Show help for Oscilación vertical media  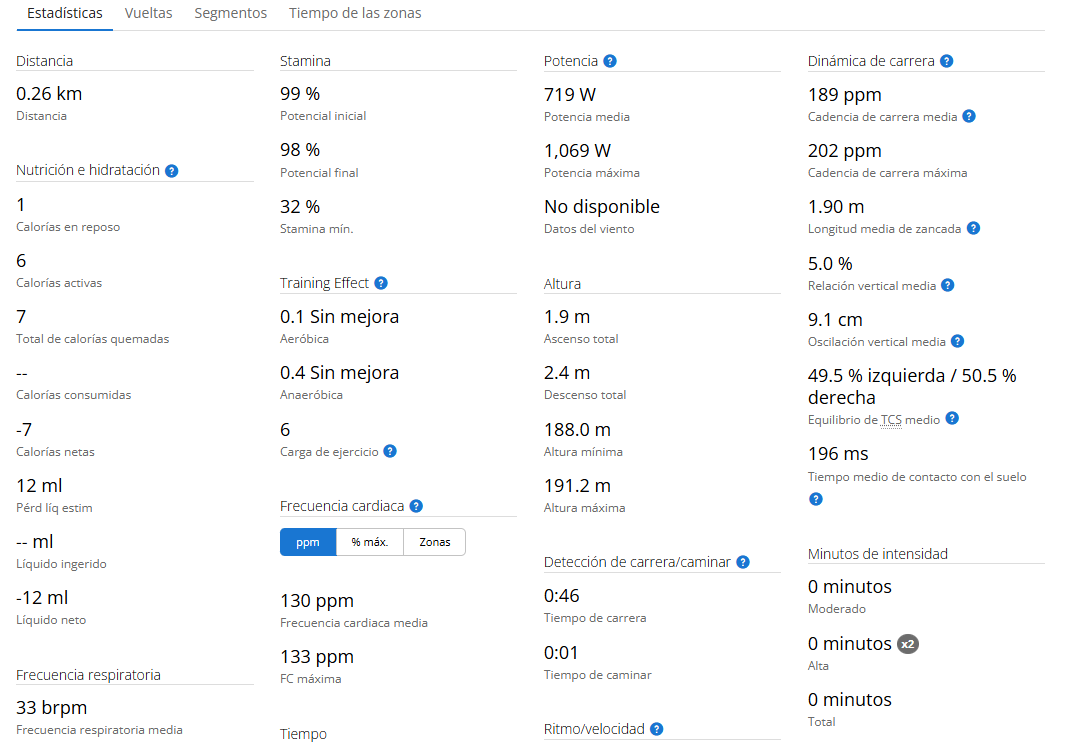(x=957, y=342)
